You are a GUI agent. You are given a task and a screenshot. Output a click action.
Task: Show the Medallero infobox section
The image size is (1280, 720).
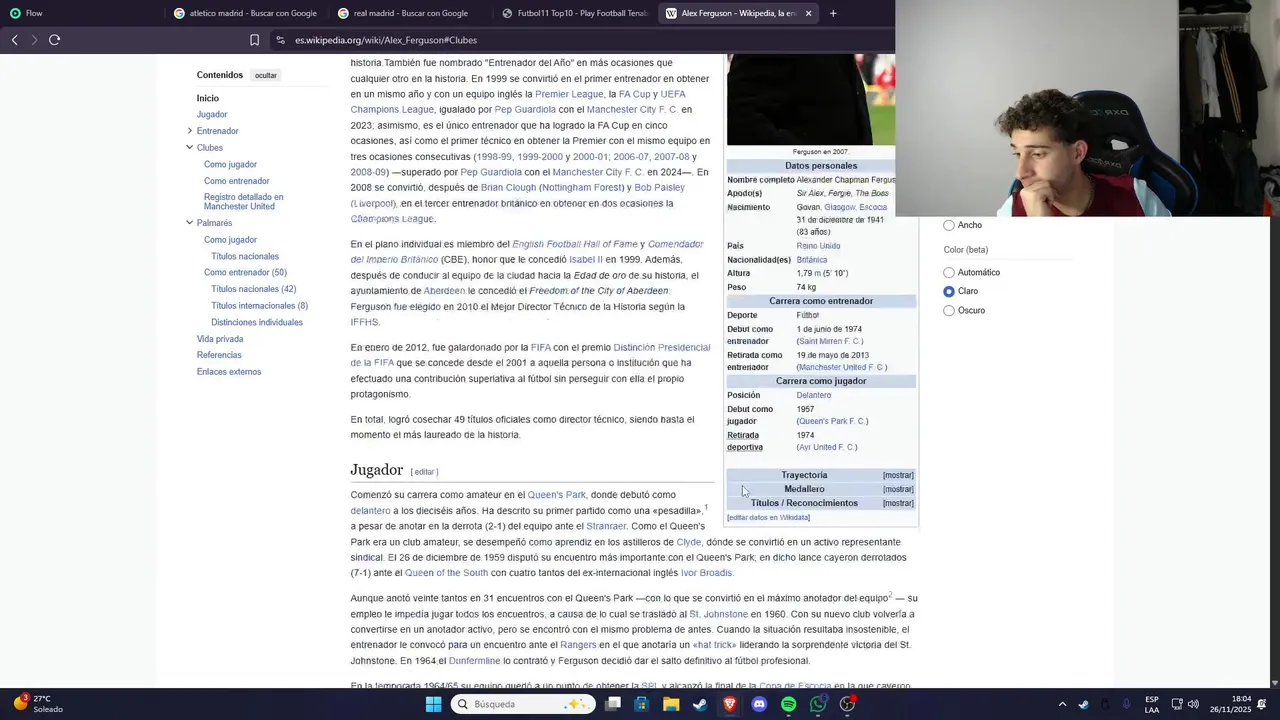(898, 489)
